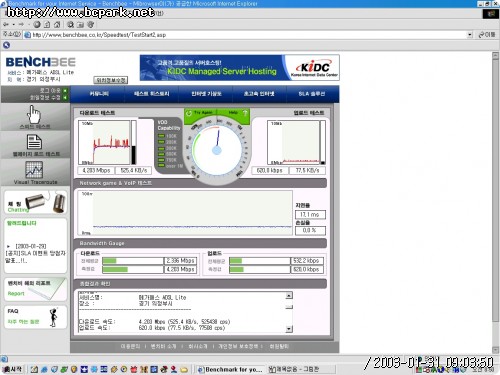Select the 77.5 KB/s upload value

point(307,170)
